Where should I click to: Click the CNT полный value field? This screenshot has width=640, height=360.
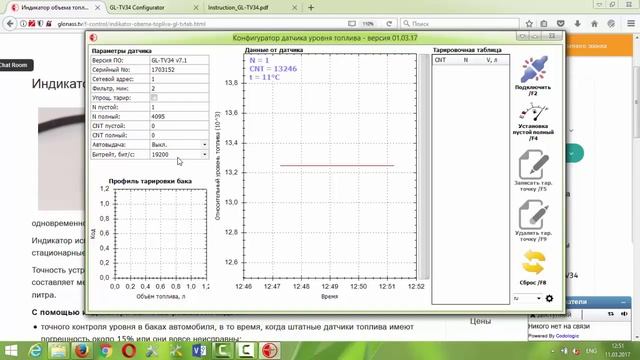pos(179,135)
